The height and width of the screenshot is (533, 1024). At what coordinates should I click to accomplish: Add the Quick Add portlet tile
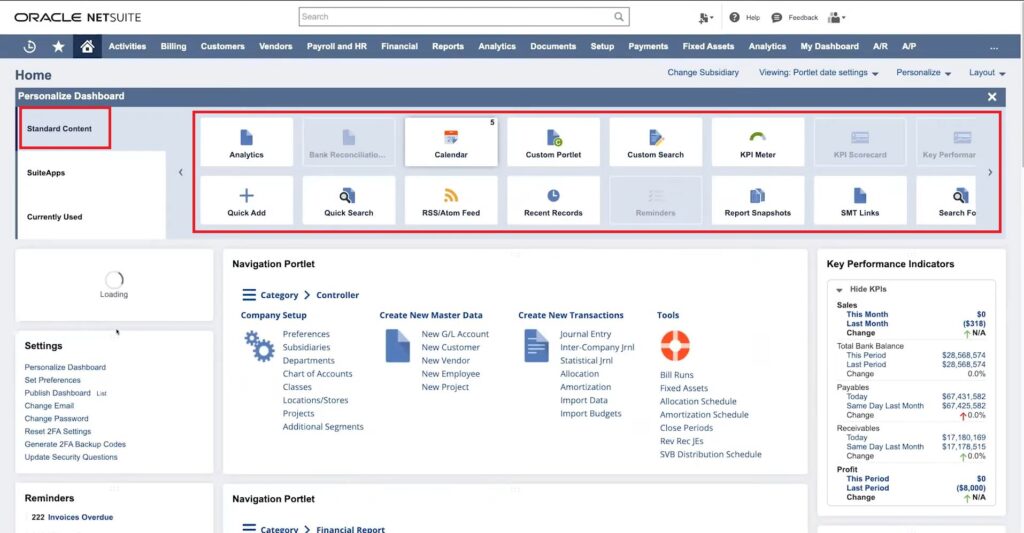(x=246, y=201)
